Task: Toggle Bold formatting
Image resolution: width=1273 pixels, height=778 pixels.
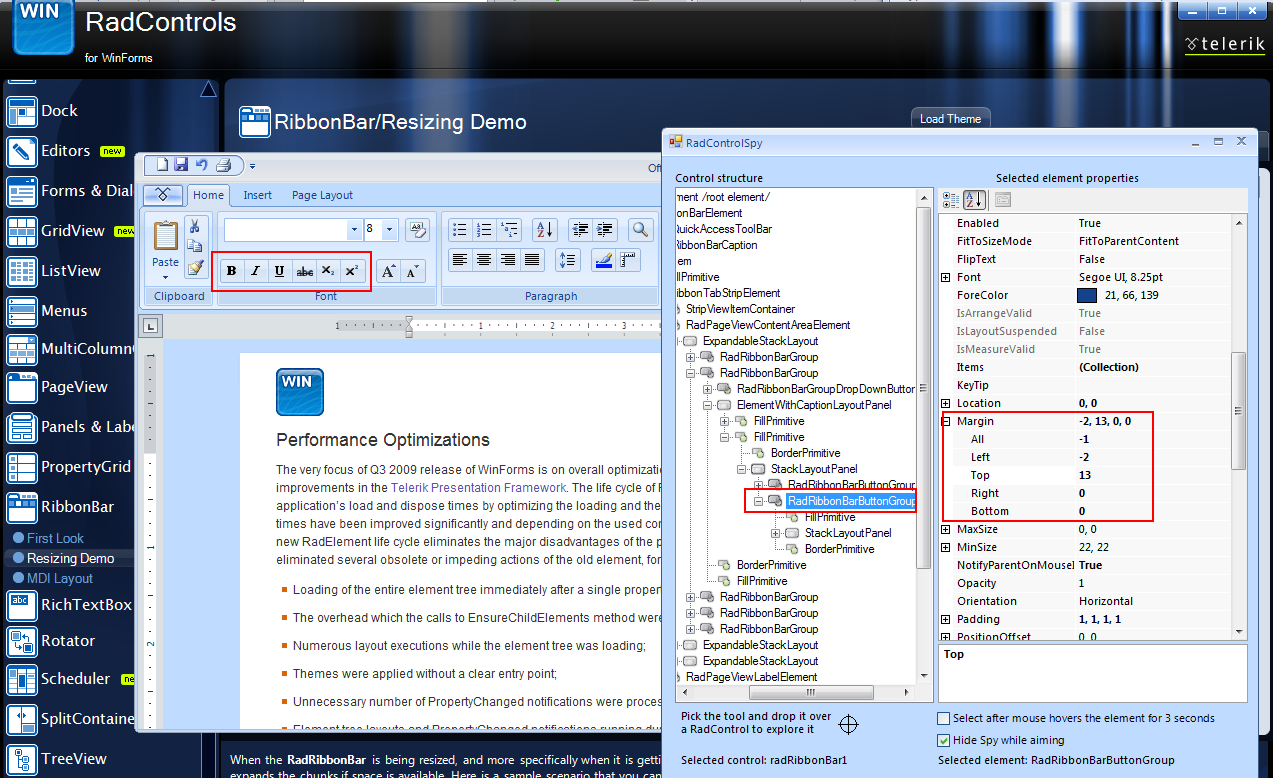Action: pyautogui.click(x=232, y=271)
